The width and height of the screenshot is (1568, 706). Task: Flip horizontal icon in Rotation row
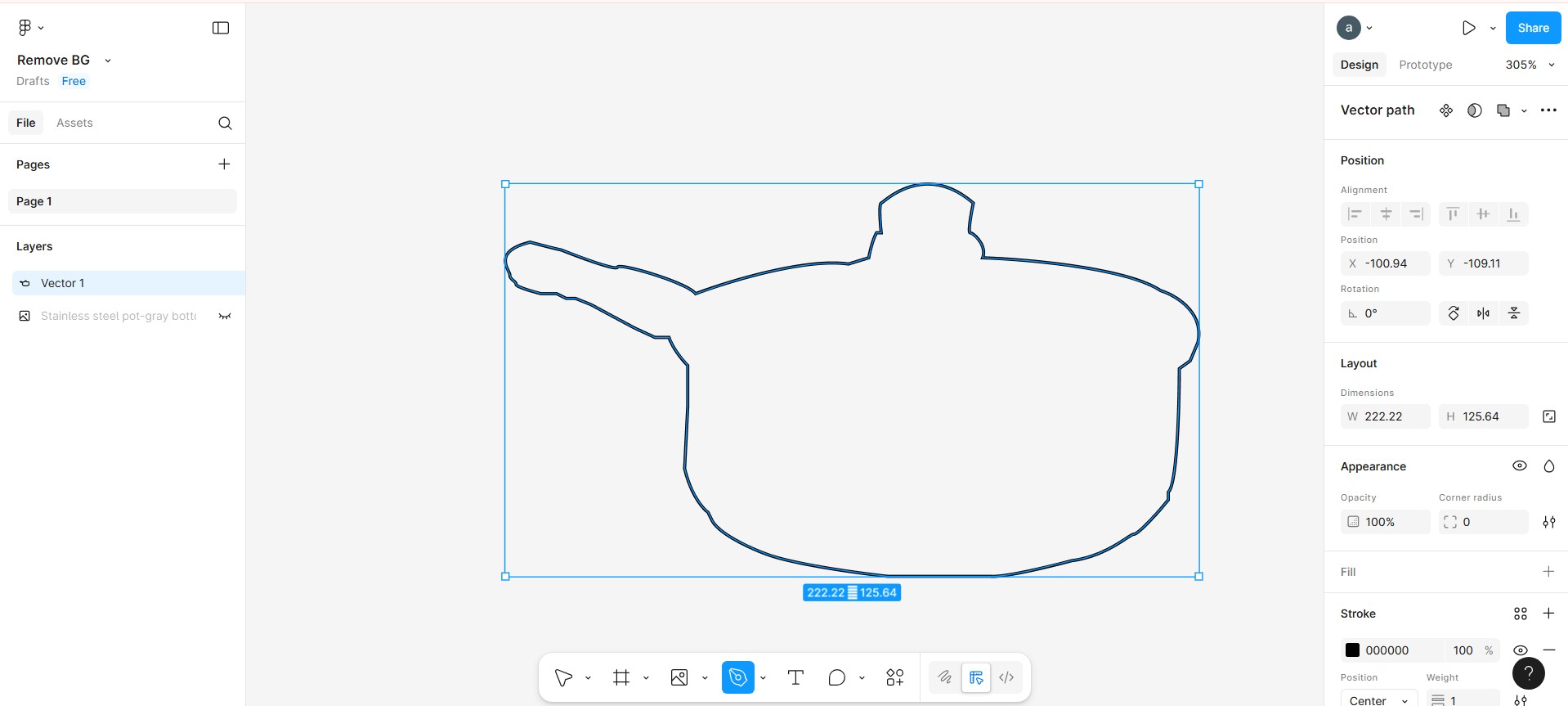(1483, 313)
